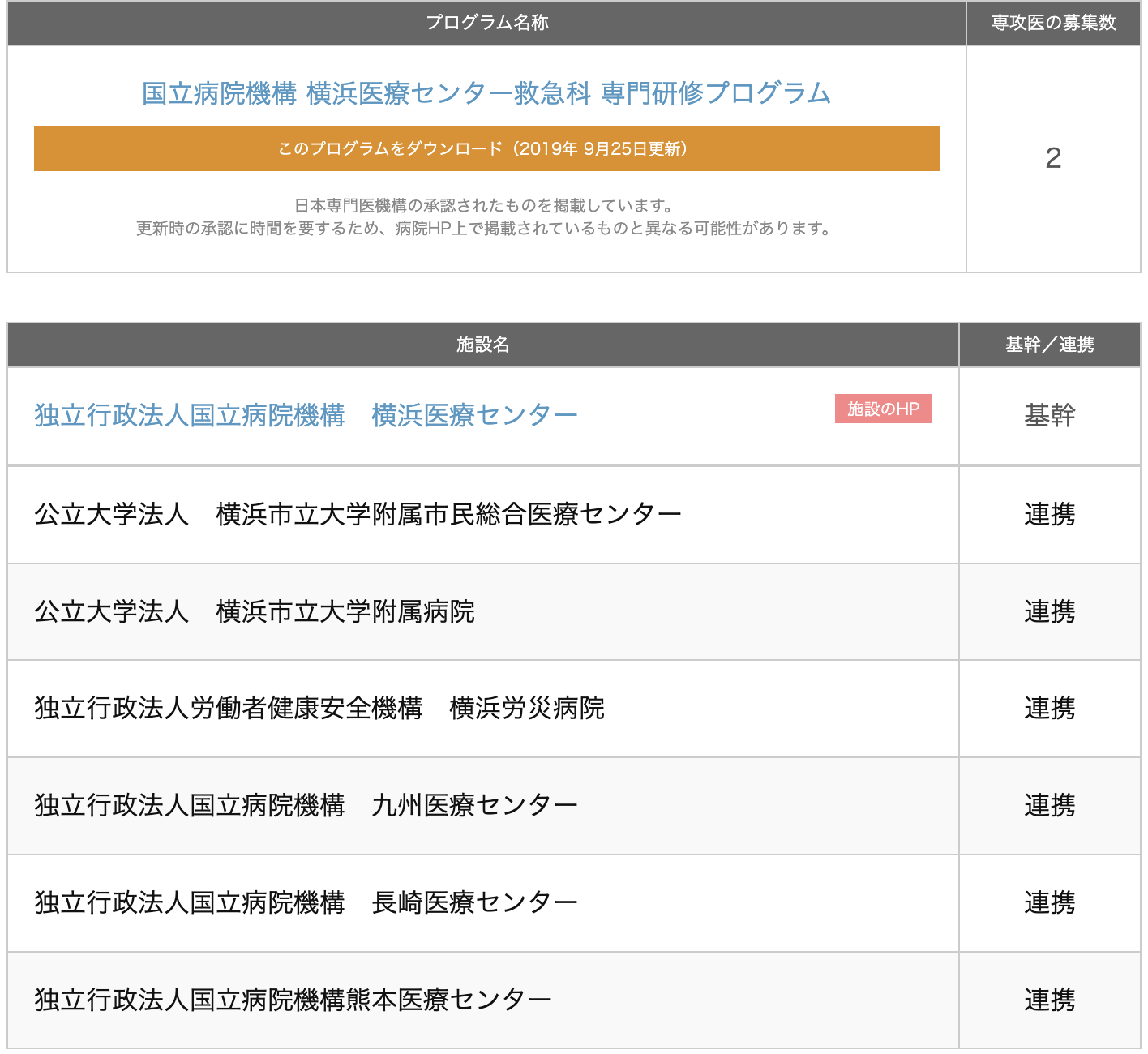Select プログラム名称 column header
The height and width of the screenshot is (1054, 1148).
pos(486,23)
